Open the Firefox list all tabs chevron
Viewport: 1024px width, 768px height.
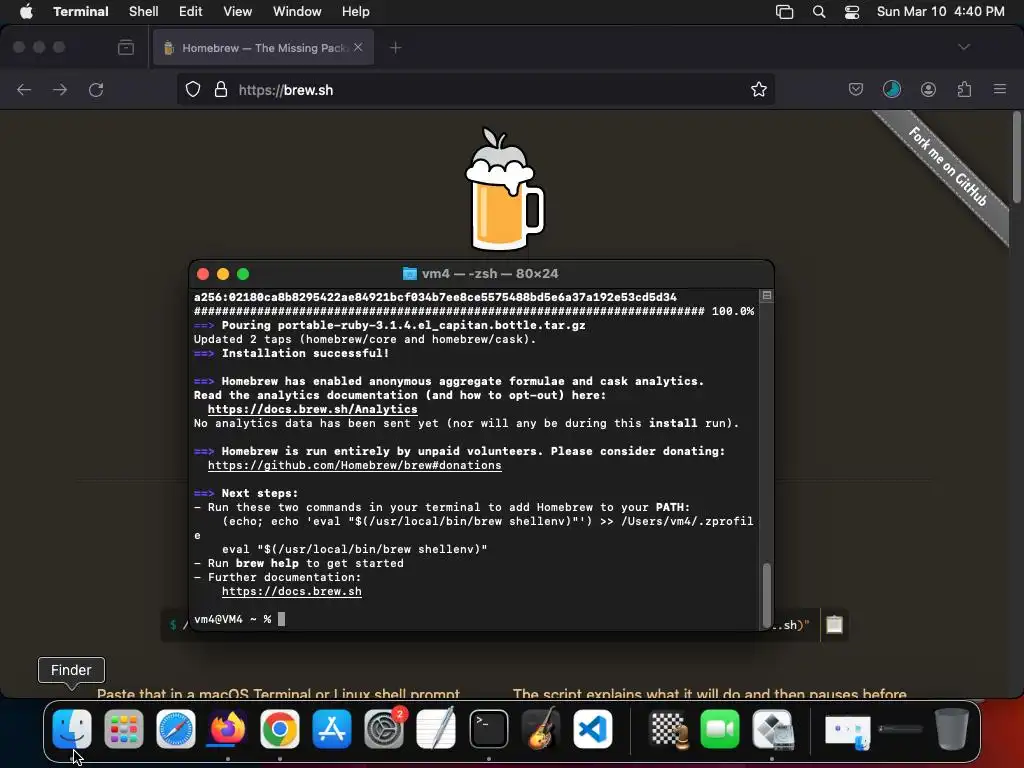(x=964, y=47)
